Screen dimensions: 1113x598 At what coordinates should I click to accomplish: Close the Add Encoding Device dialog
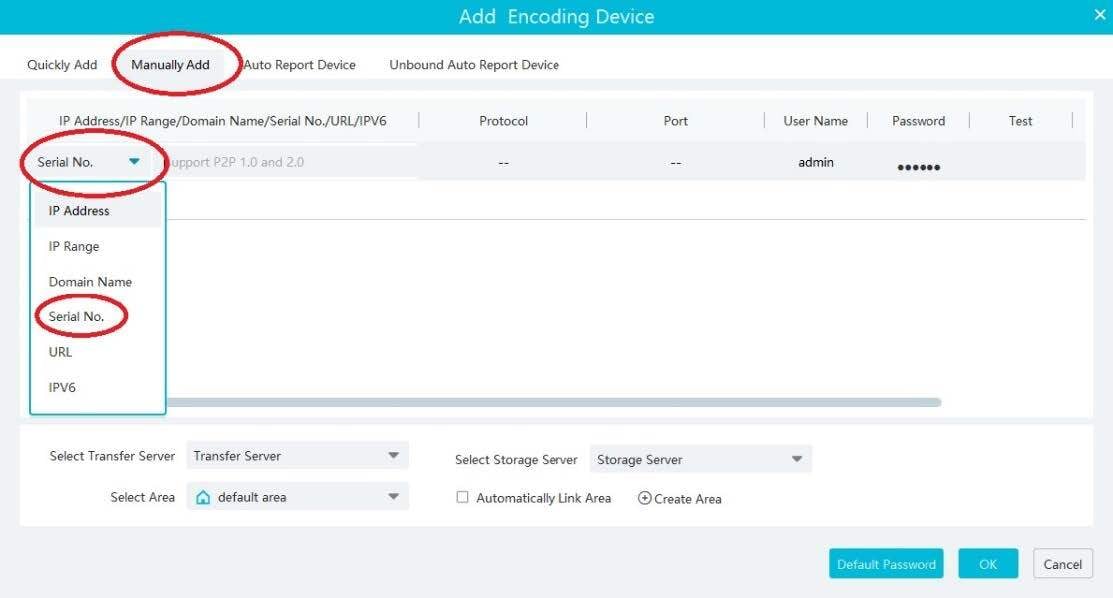(x=1100, y=14)
